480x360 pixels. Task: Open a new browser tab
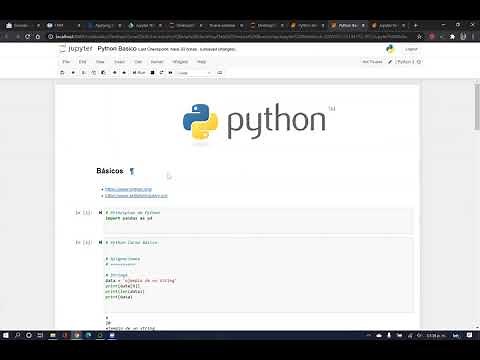416,25
